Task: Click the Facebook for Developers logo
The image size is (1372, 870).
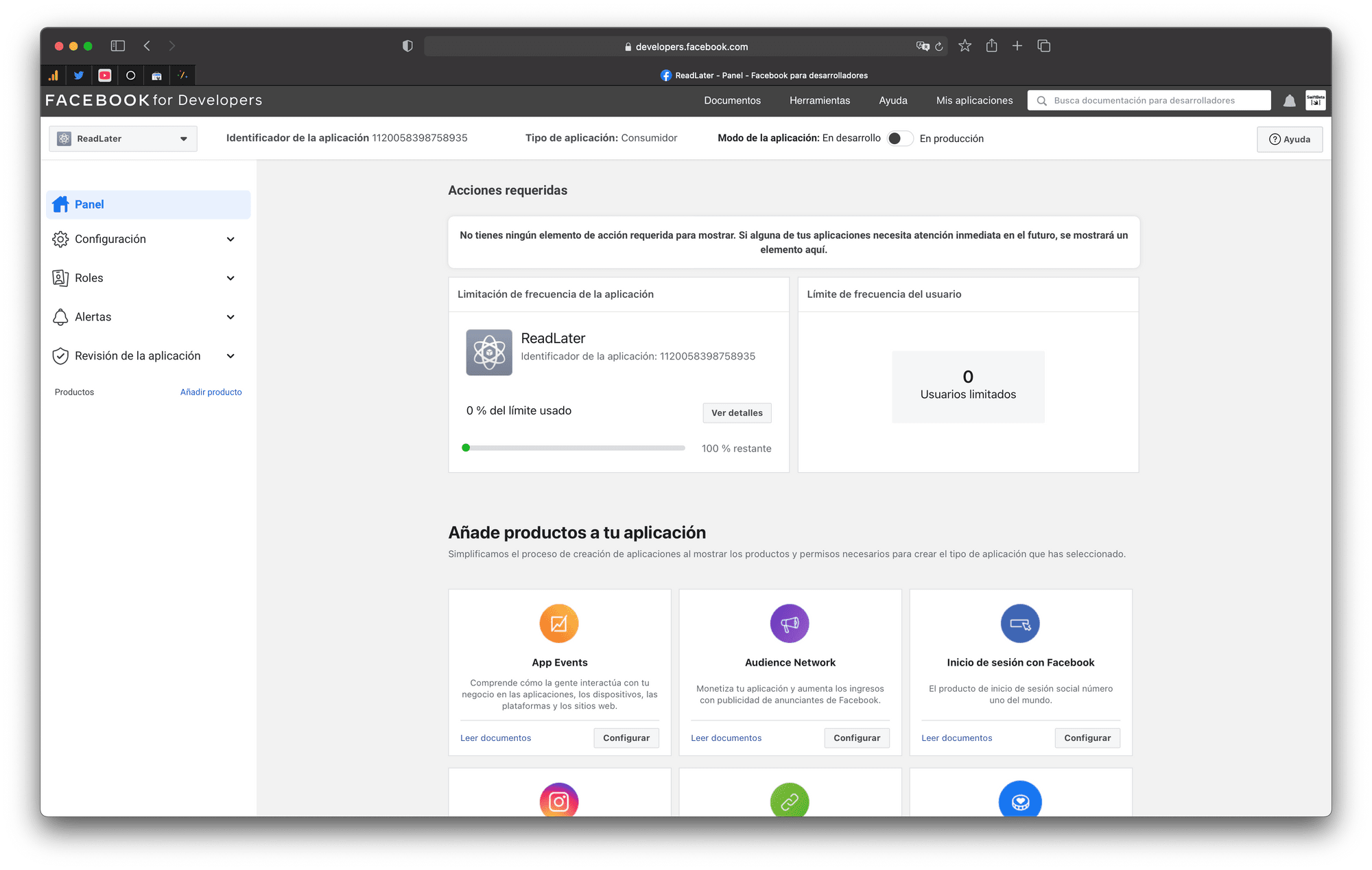Action: coord(154,100)
